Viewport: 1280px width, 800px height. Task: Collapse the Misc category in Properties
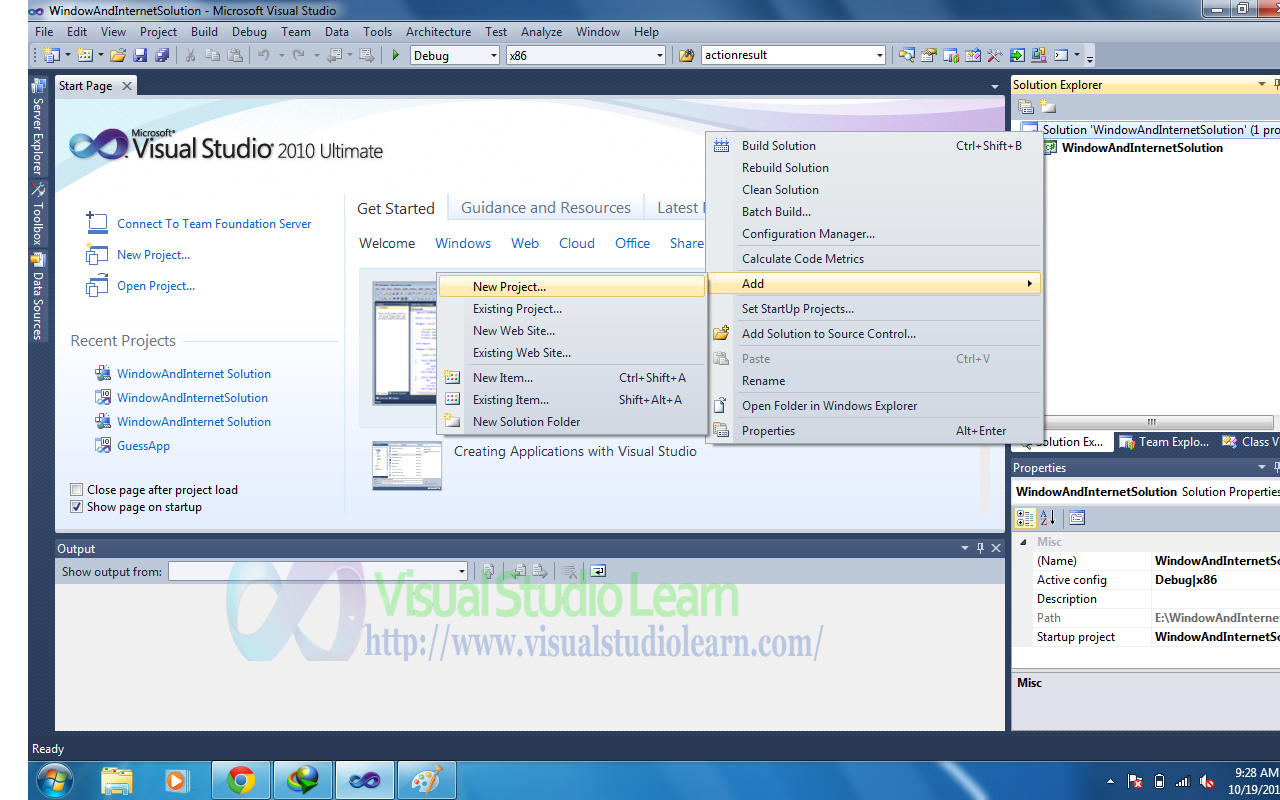pyautogui.click(x=1022, y=542)
